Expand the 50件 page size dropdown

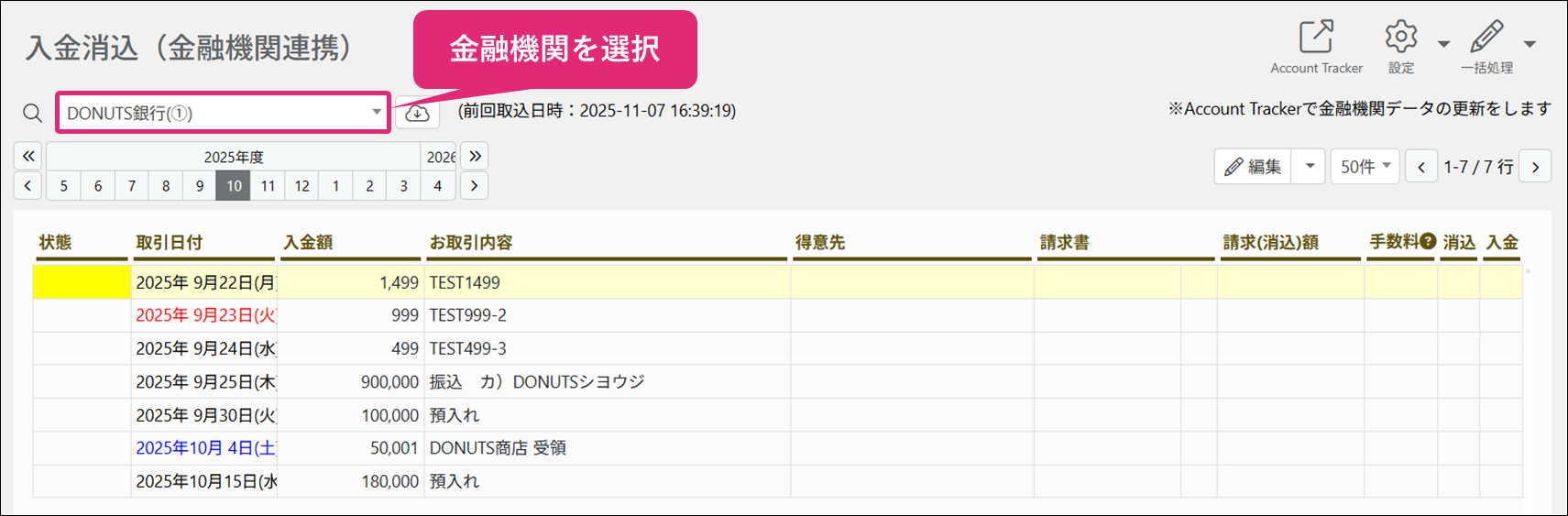point(1365,167)
